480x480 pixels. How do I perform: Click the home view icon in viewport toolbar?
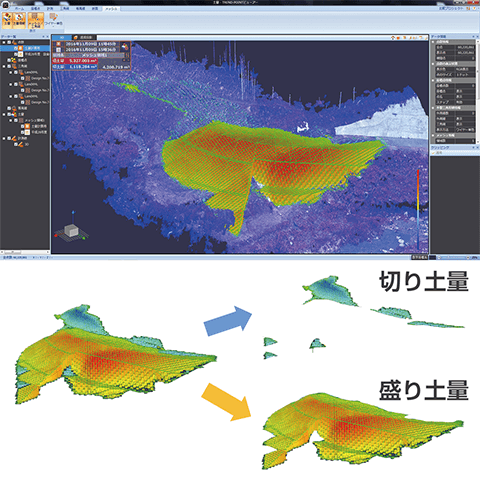(393, 38)
